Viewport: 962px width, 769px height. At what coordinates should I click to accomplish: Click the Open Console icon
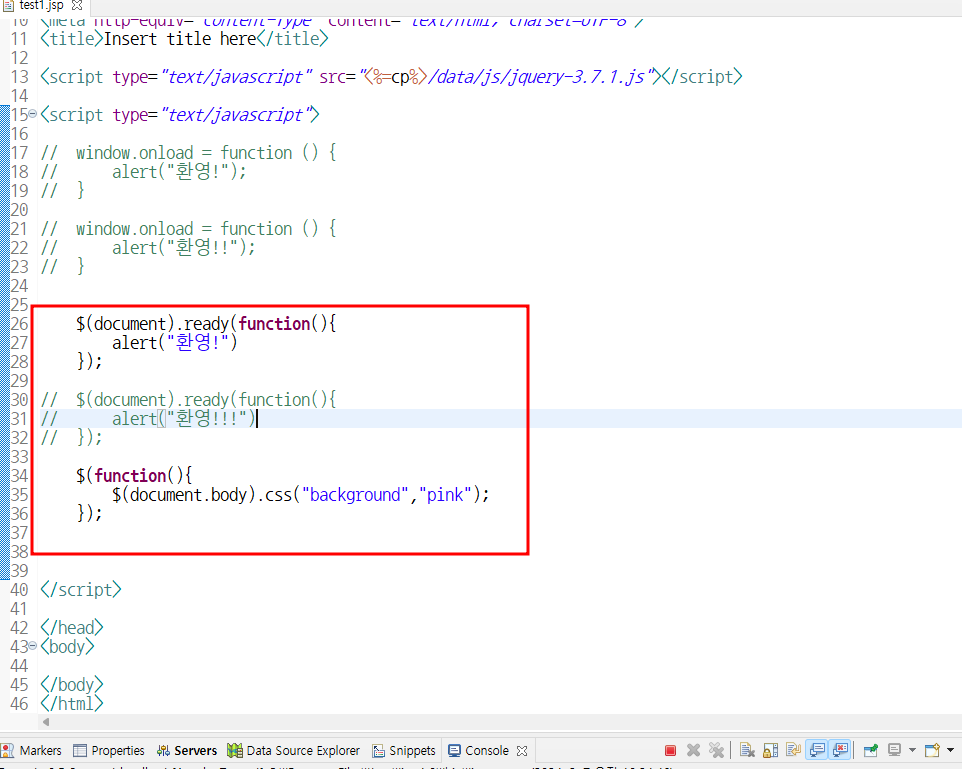coord(933,750)
